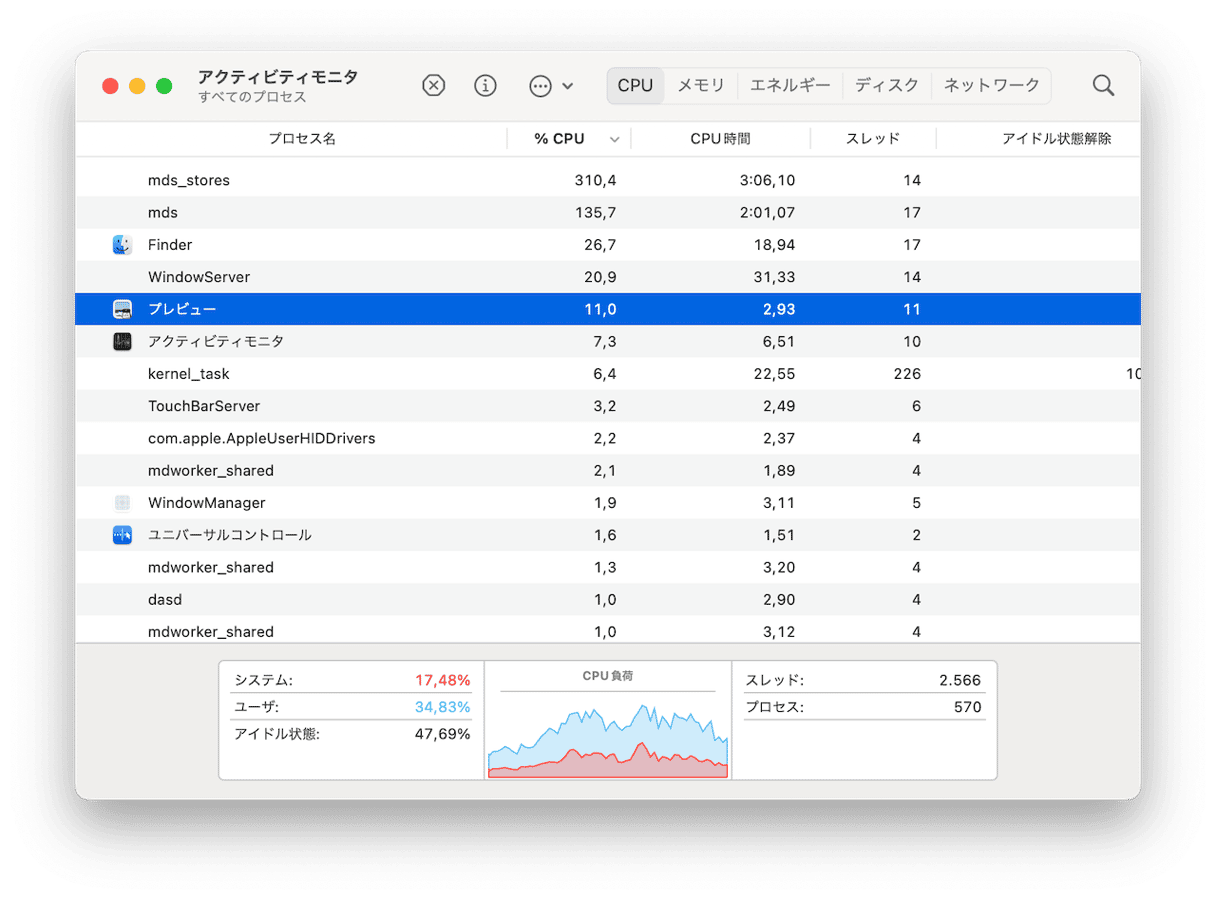Click the プレビュー app icon

click(122, 309)
